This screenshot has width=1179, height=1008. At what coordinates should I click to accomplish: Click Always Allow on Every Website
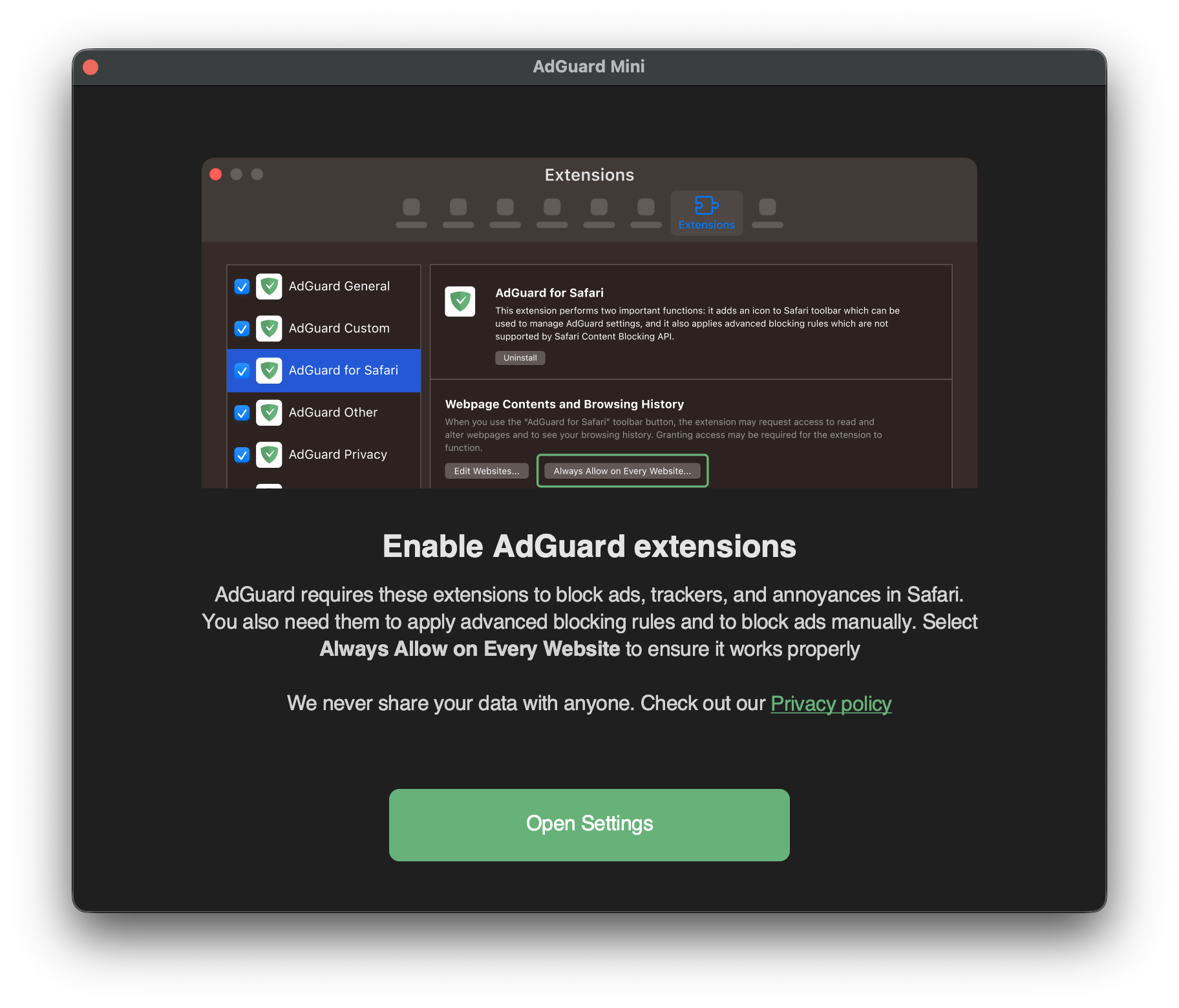pyautogui.click(x=622, y=470)
